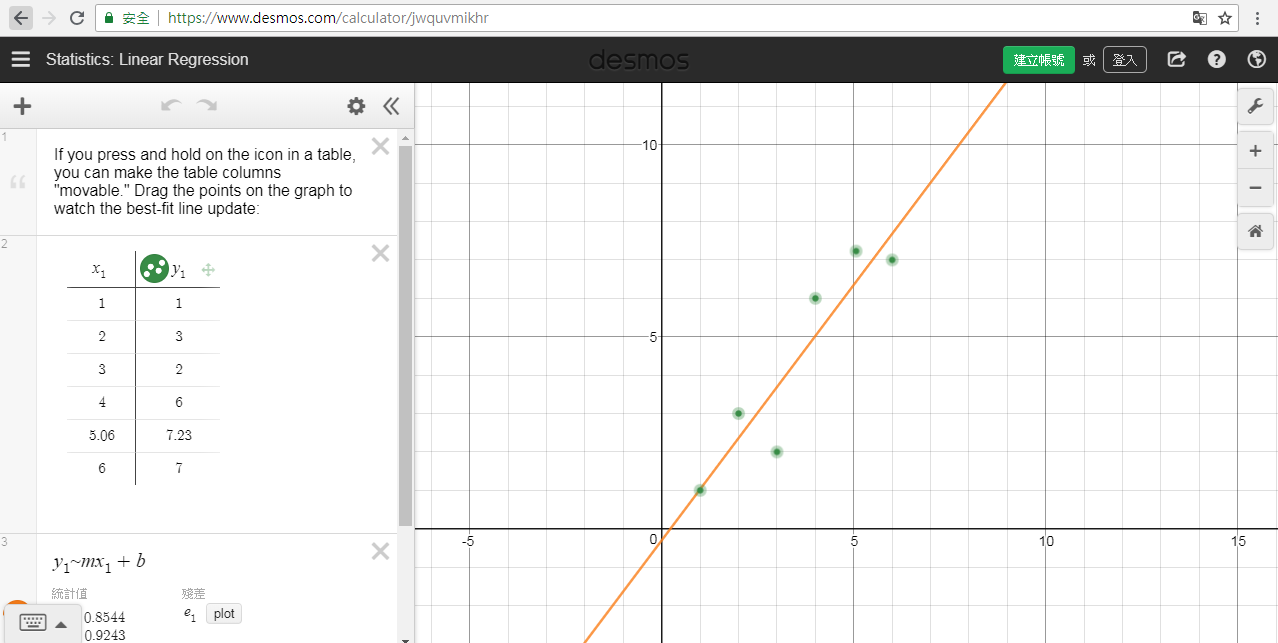Open the help menu

1217,60
